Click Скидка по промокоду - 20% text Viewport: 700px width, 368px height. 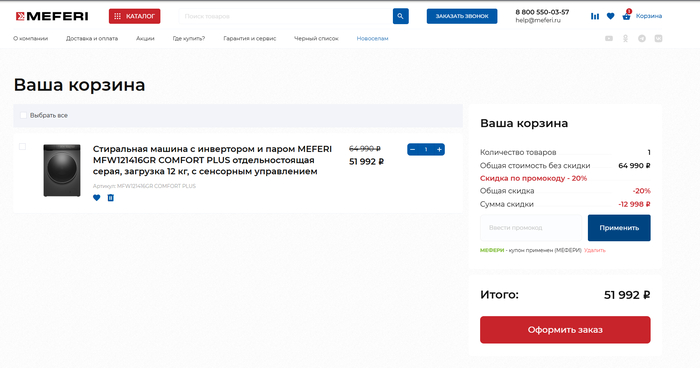tap(533, 178)
